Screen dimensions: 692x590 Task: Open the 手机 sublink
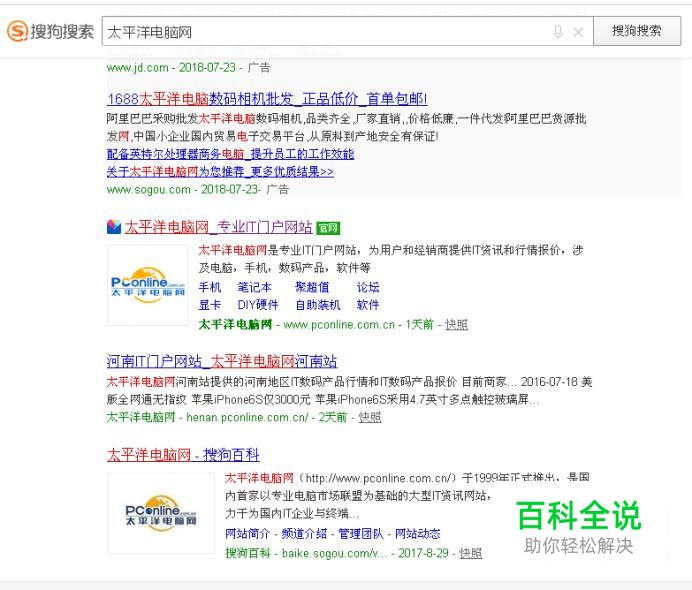click(210, 287)
